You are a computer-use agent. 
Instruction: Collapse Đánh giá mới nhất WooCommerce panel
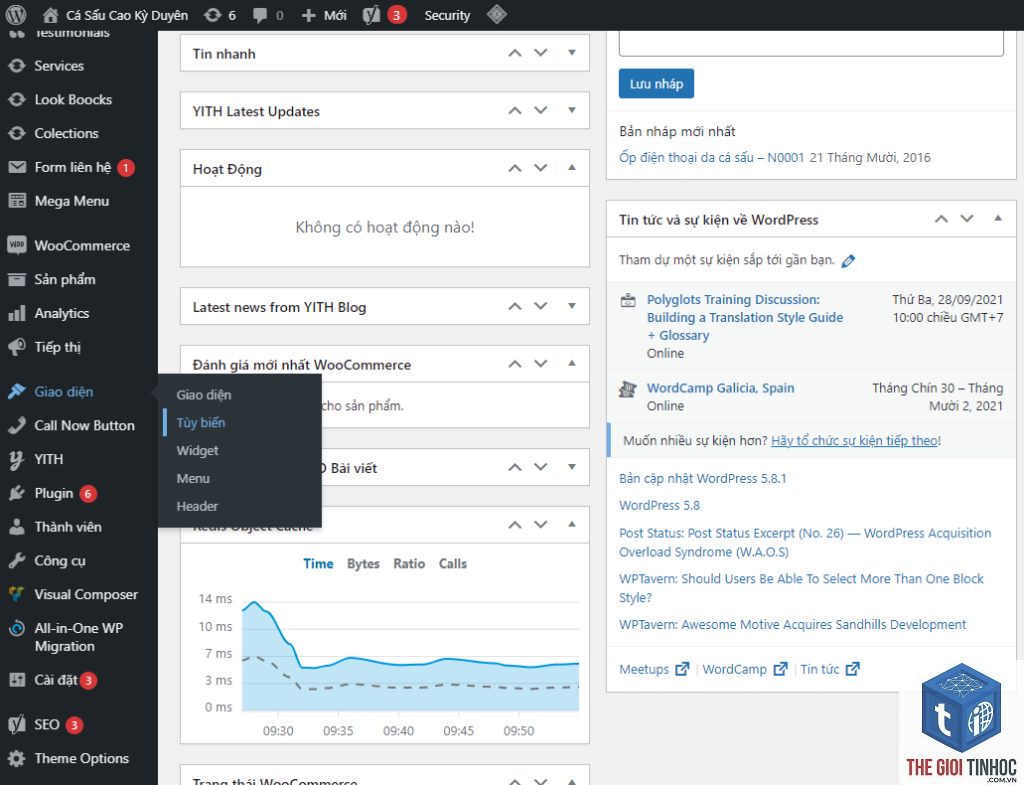572,363
